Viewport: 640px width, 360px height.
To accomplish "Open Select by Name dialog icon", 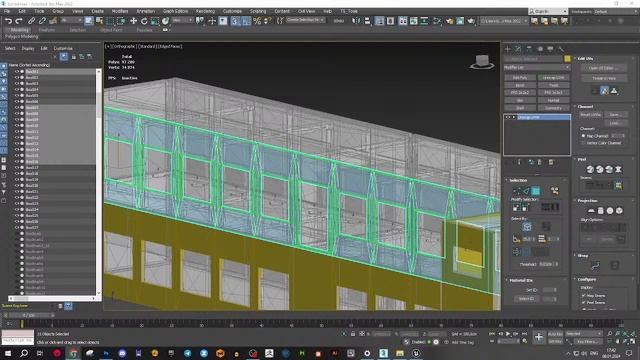I will tap(99, 20).
